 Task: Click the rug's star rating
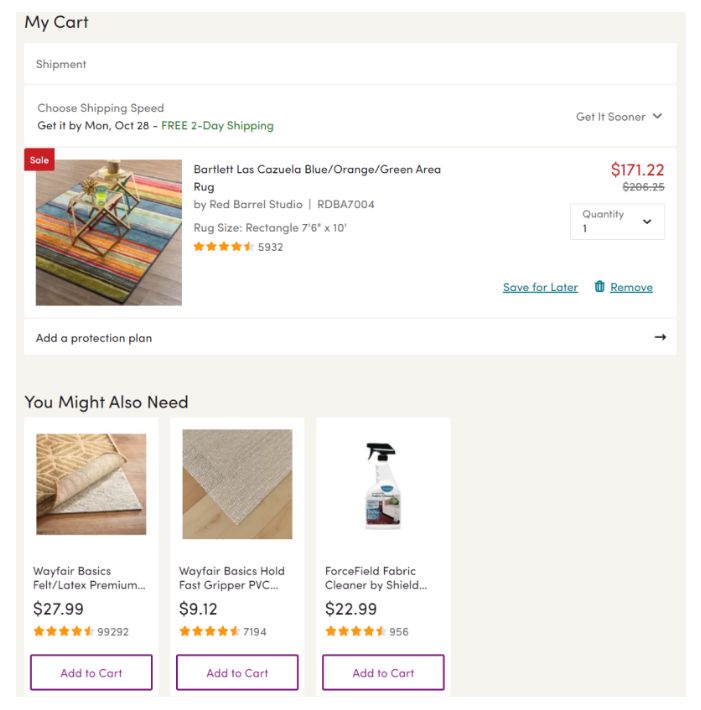[223, 247]
